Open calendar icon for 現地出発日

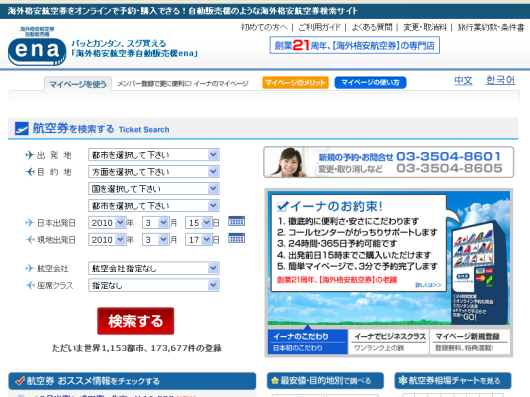[237, 238]
